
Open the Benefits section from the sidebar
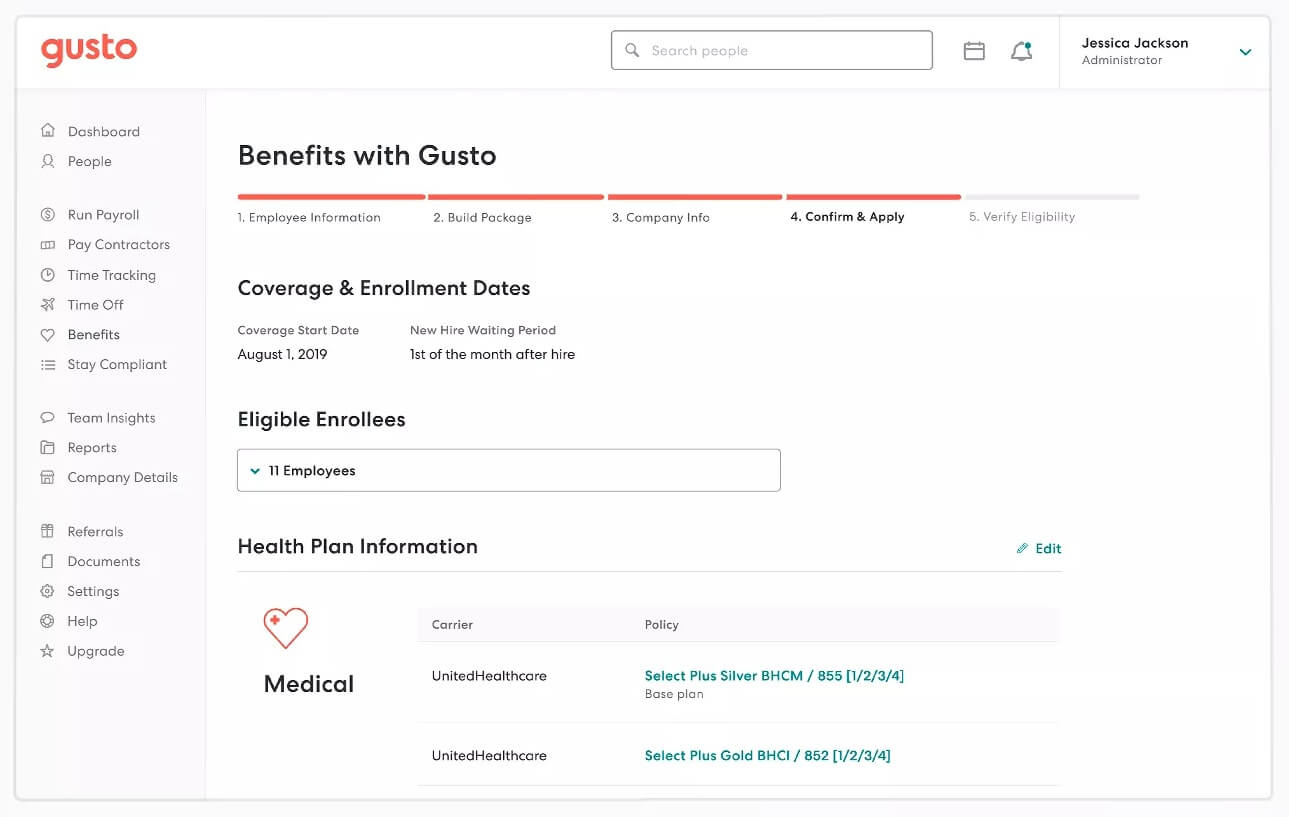pyautogui.click(x=91, y=334)
